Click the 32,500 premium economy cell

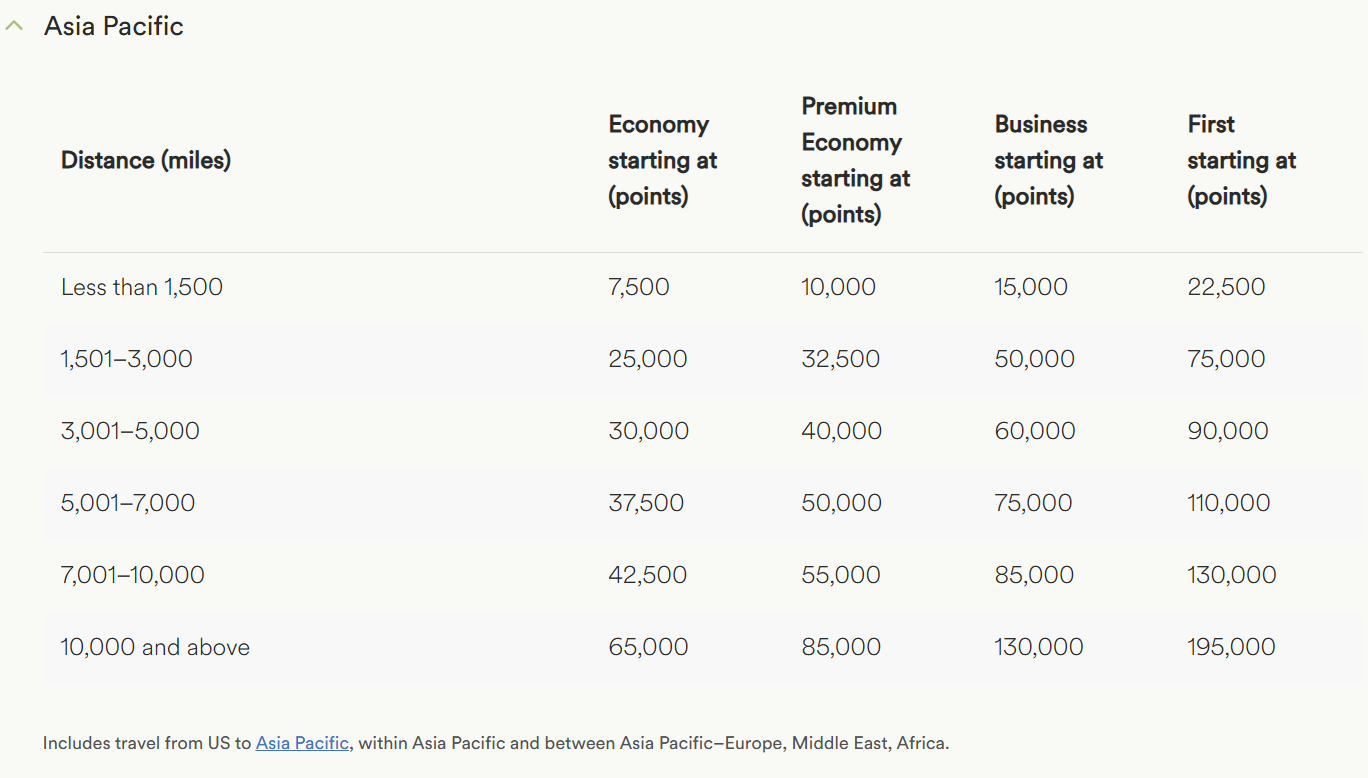(841, 359)
